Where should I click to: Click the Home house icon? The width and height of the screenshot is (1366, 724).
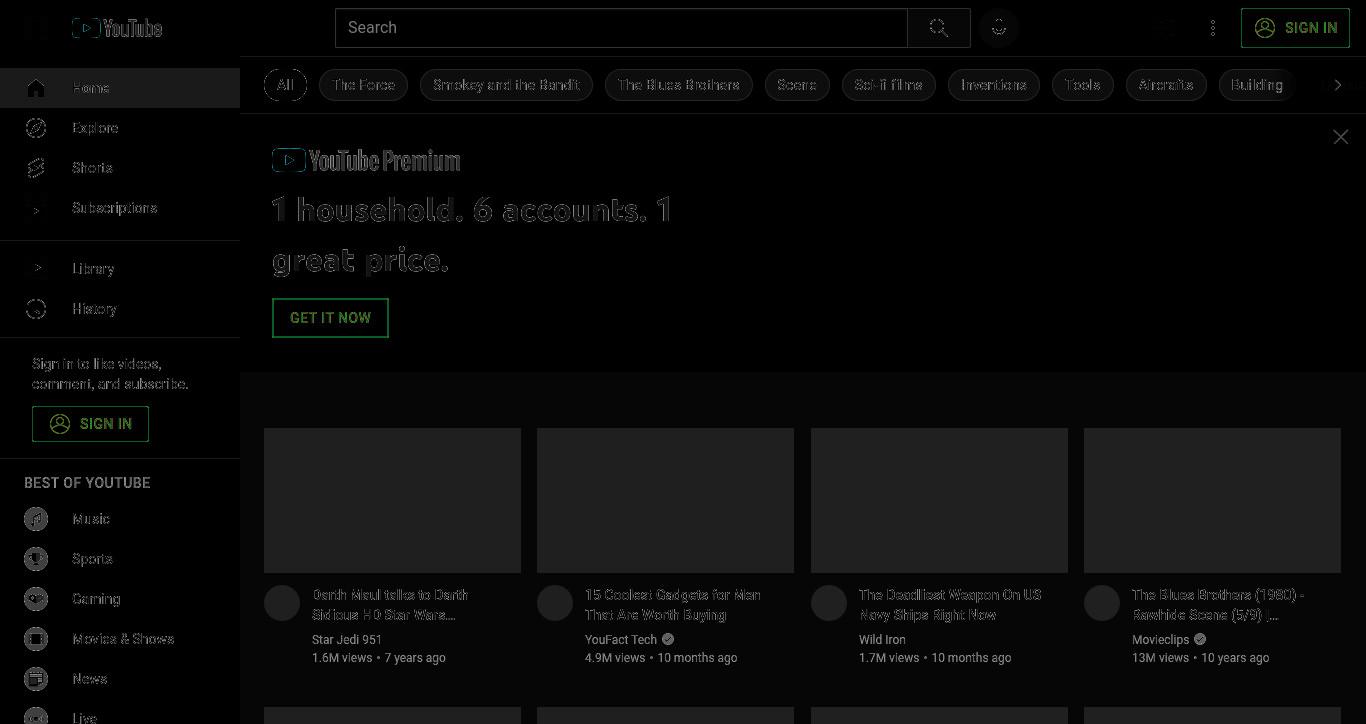click(x=36, y=88)
